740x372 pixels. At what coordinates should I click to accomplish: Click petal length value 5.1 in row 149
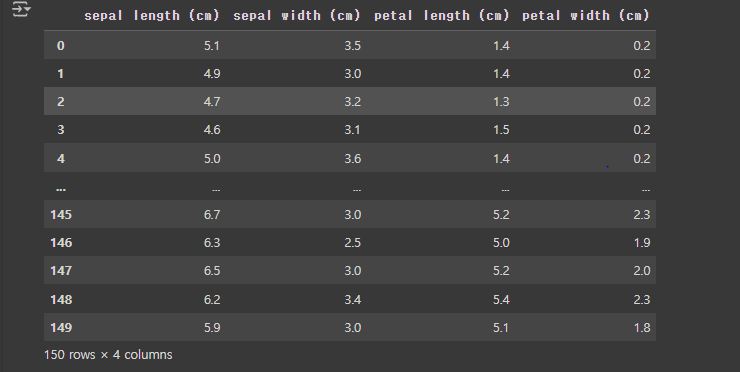coord(501,328)
